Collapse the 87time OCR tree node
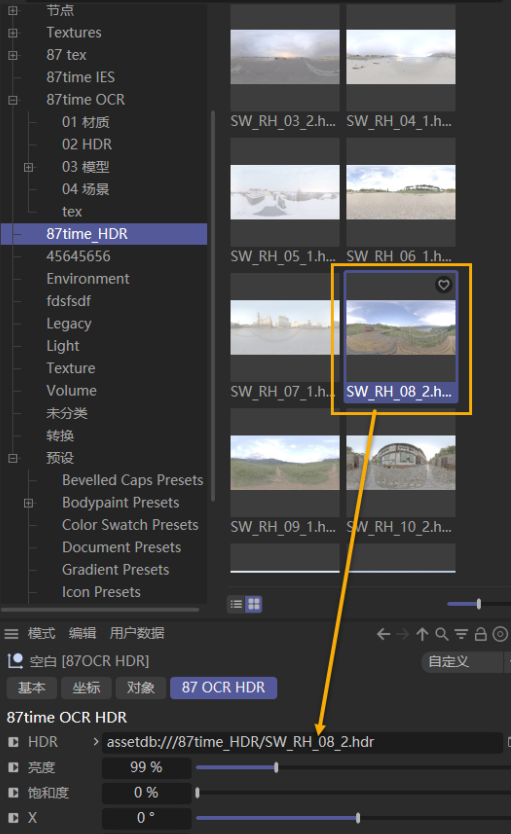 (x=13, y=100)
